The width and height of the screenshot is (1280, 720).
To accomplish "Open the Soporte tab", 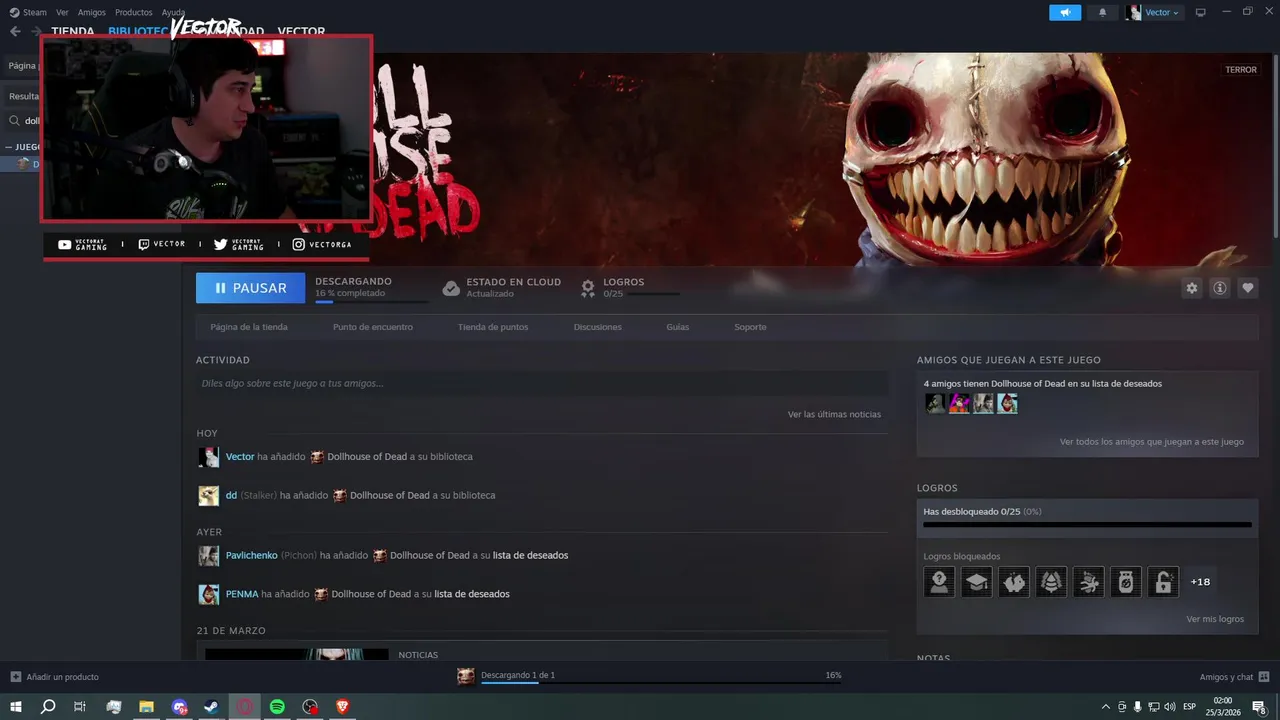I will pos(750,327).
